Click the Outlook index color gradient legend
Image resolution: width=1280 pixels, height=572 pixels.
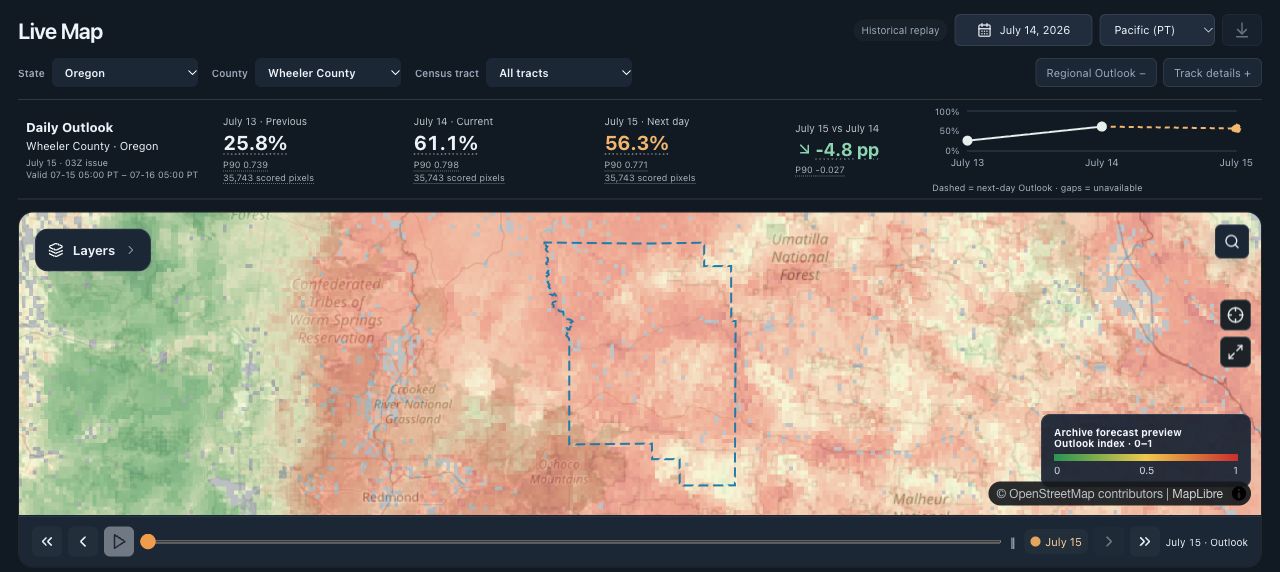click(1145, 457)
